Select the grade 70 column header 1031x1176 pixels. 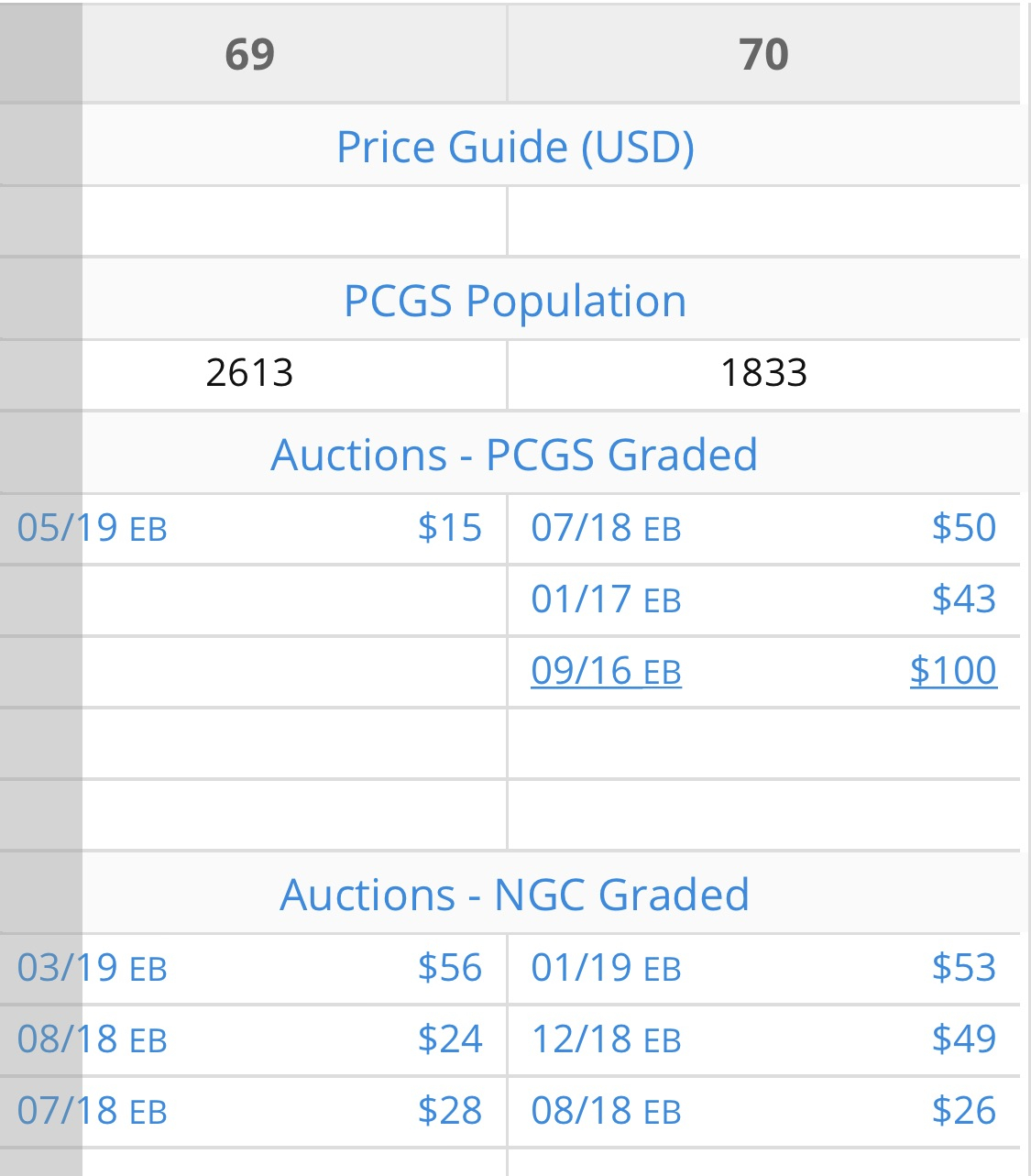[x=763, y=55]
